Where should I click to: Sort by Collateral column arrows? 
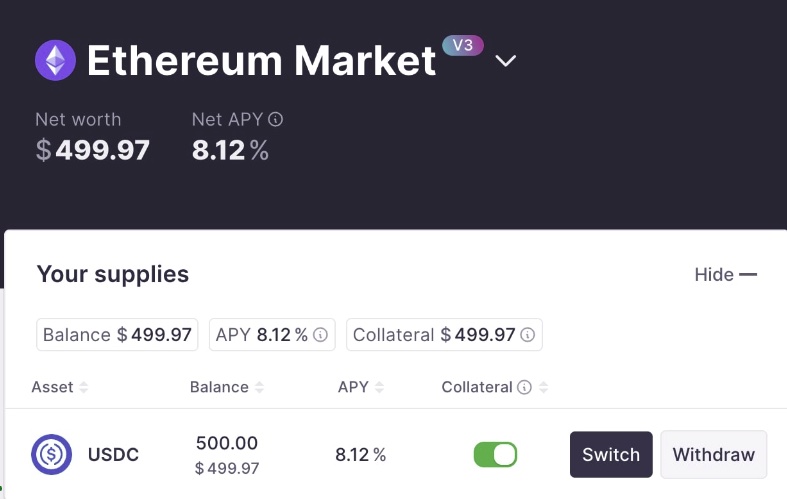point(544,387)
